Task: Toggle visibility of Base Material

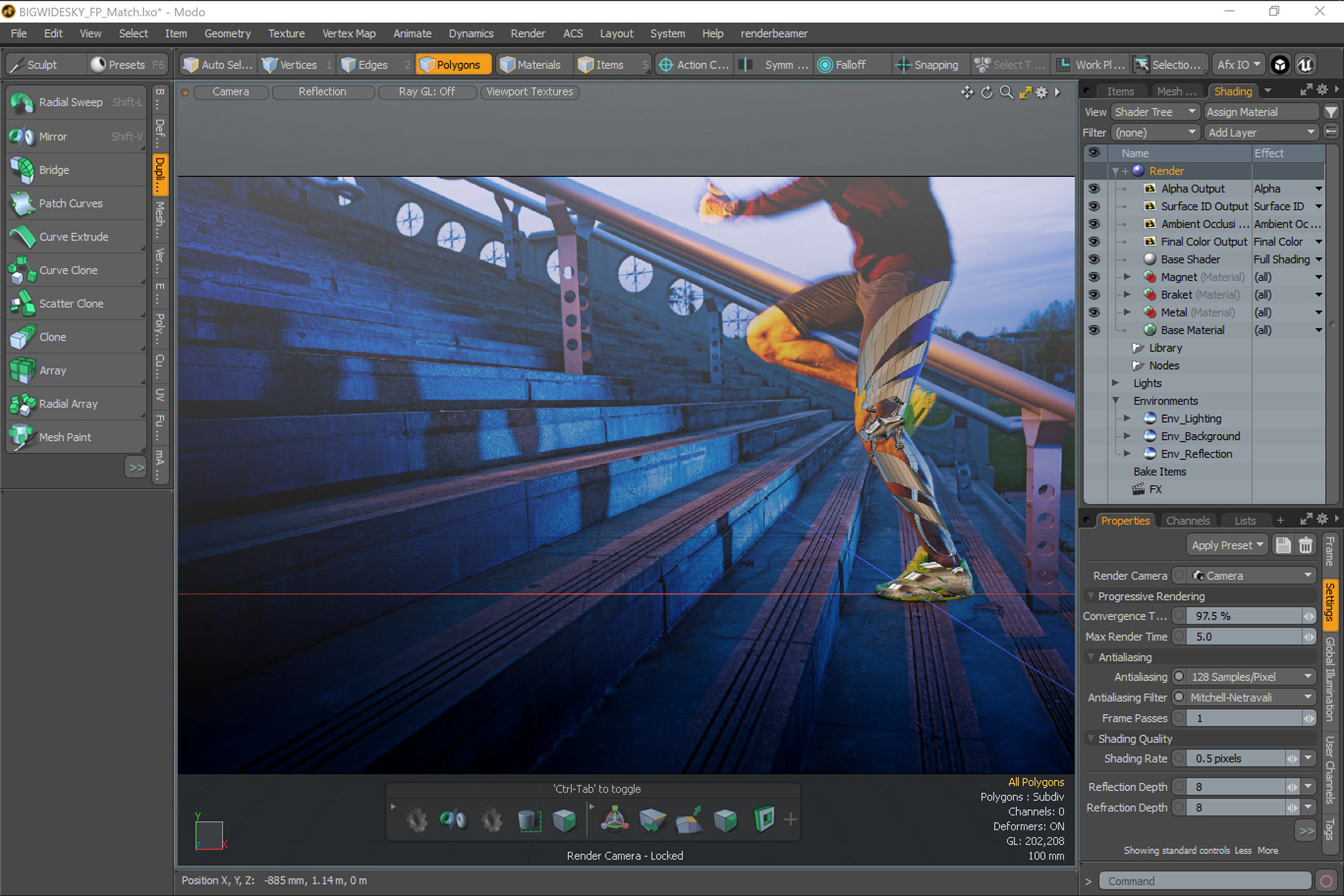Action: 1093,330
